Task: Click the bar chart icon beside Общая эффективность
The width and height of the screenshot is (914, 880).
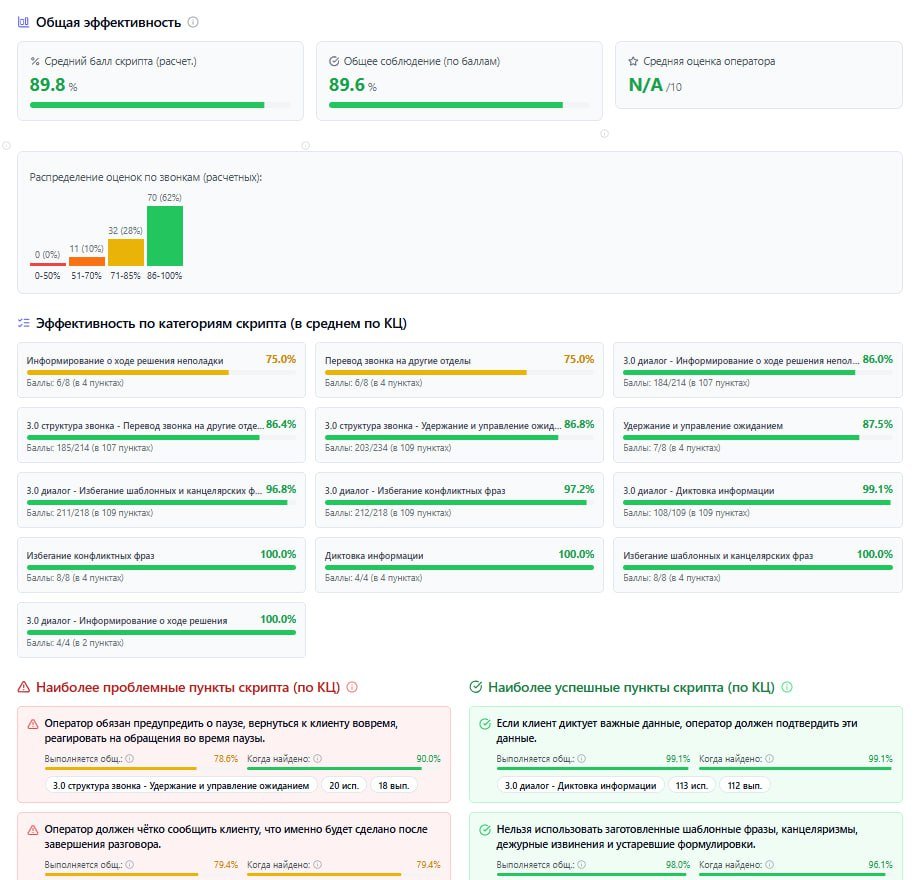Action: 22,20
